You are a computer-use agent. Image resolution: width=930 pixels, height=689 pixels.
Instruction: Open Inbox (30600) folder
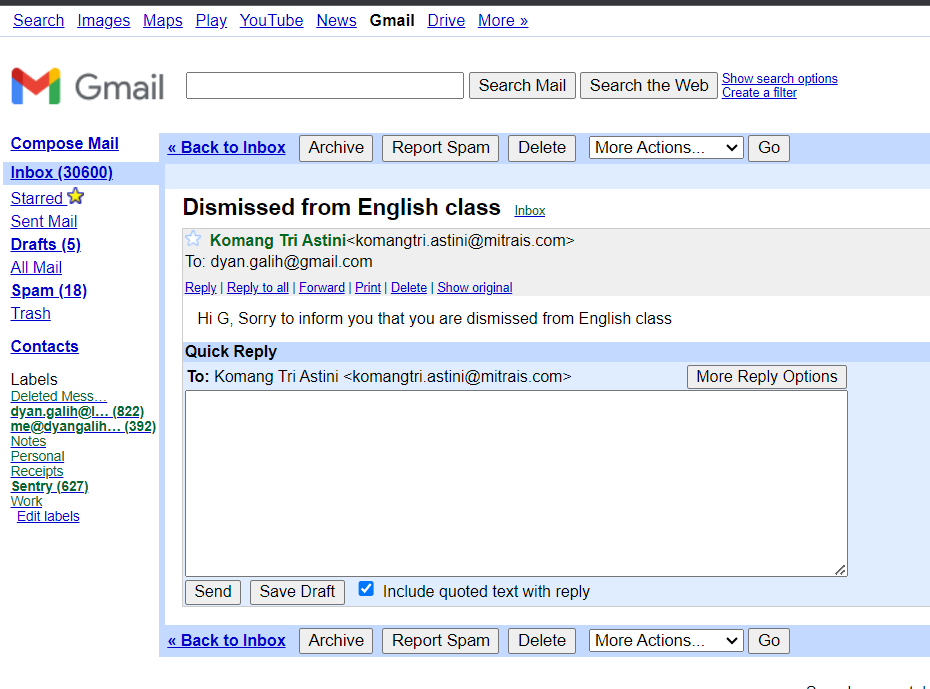point(62,173)
